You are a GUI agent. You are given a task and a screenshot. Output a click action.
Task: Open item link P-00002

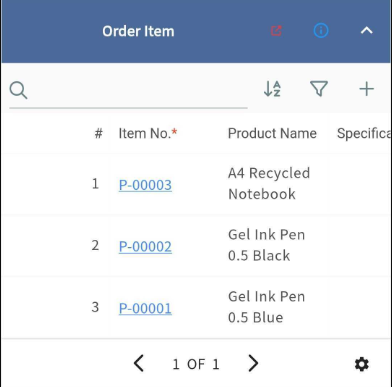pos(145,247)
